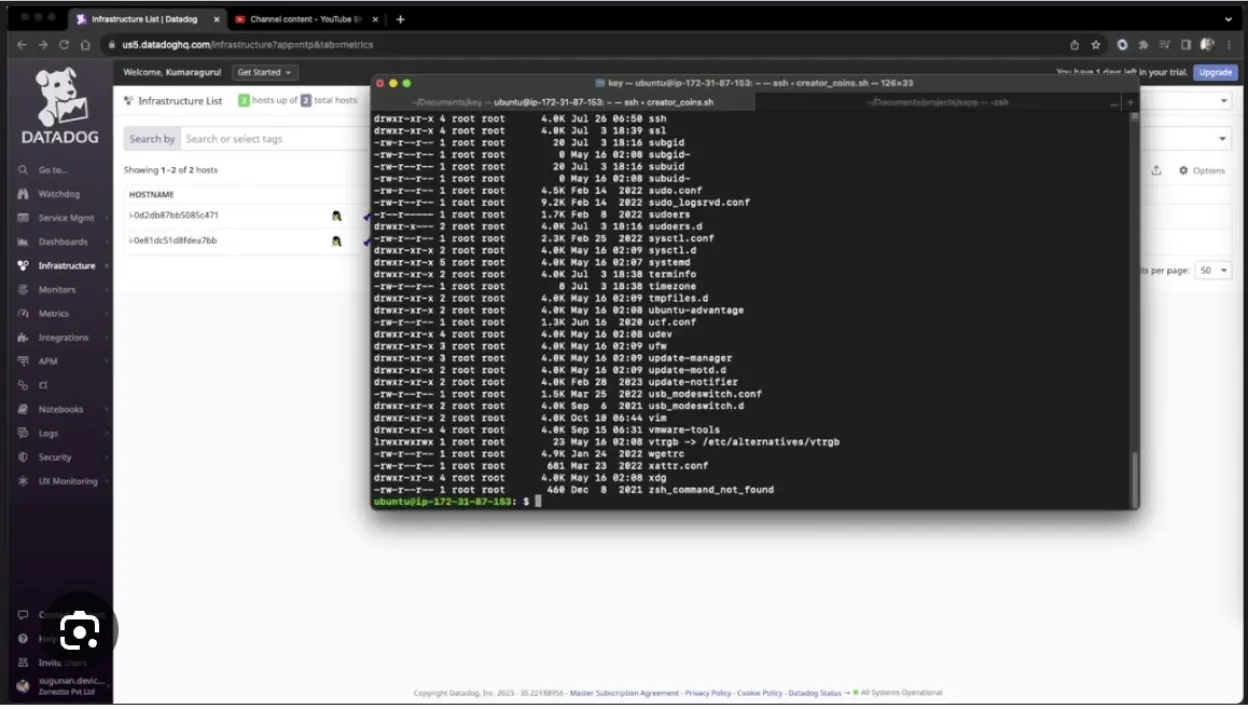The height and width of the screenshot is (710, 1248).
Task: Click the Upgrade button
Action: click(1215, 72)
